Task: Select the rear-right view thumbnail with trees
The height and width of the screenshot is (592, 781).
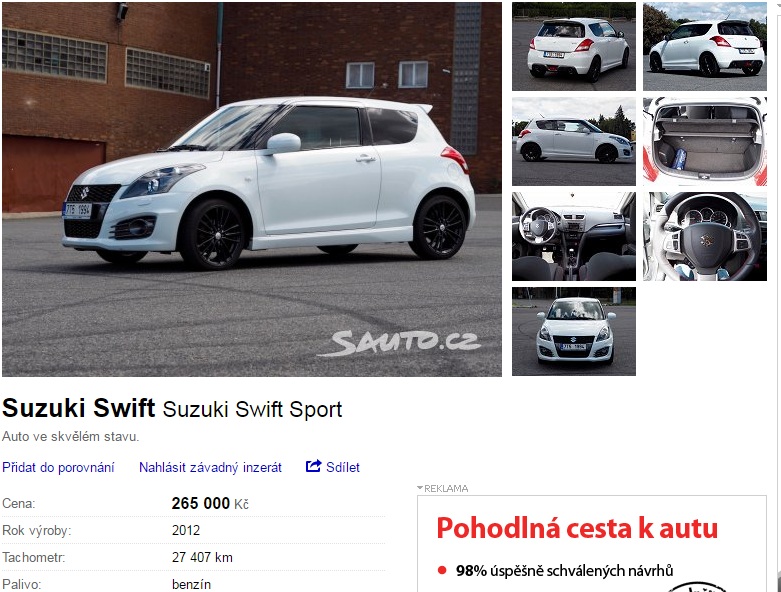Action: [705, 46]
